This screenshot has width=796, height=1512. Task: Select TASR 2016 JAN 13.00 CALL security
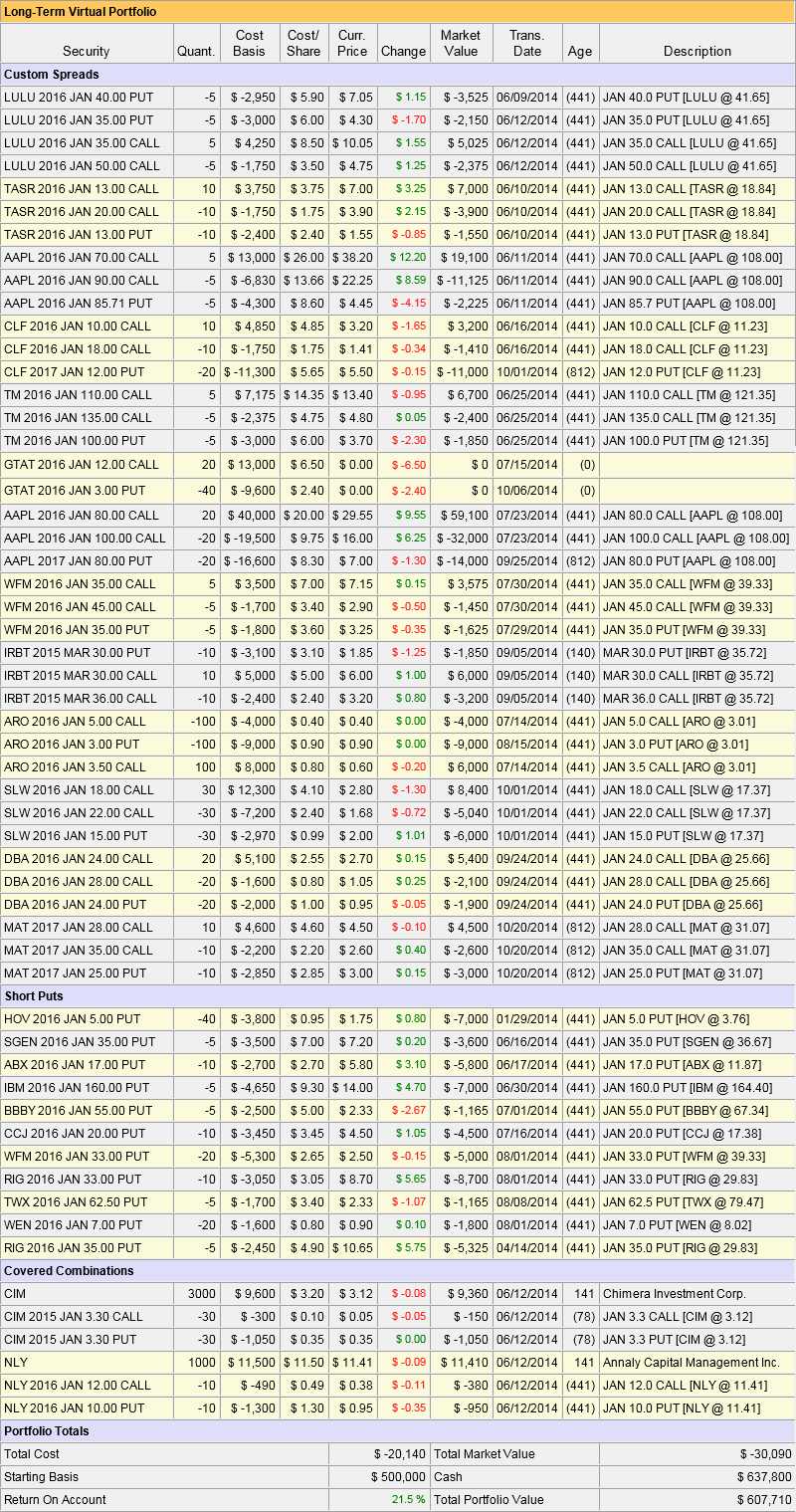[x=82, y=189]
